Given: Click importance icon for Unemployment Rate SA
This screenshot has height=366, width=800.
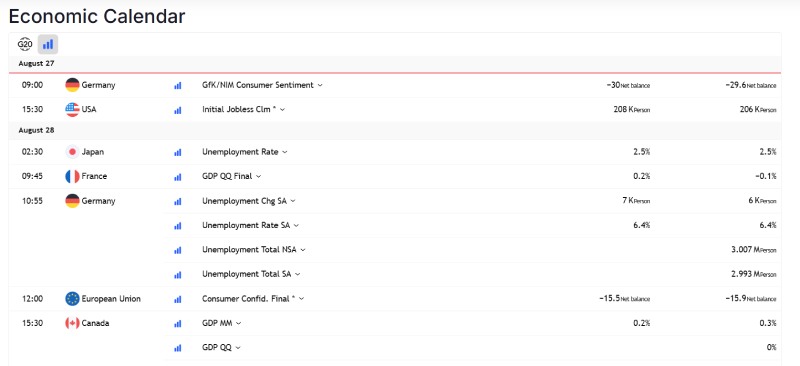Looking at the screenshot, I should click(178, 226).
